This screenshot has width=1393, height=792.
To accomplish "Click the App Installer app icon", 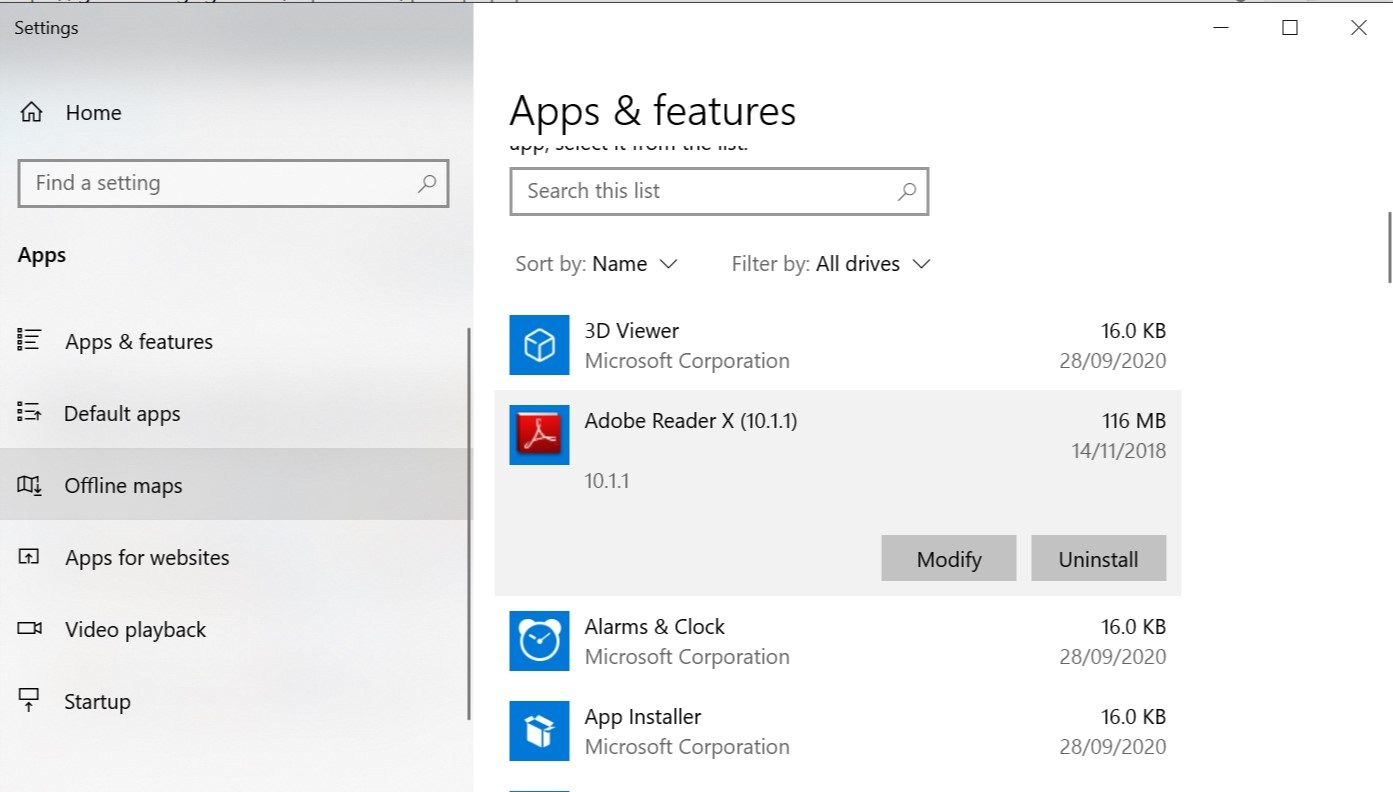I will click(x=539, y=731).
